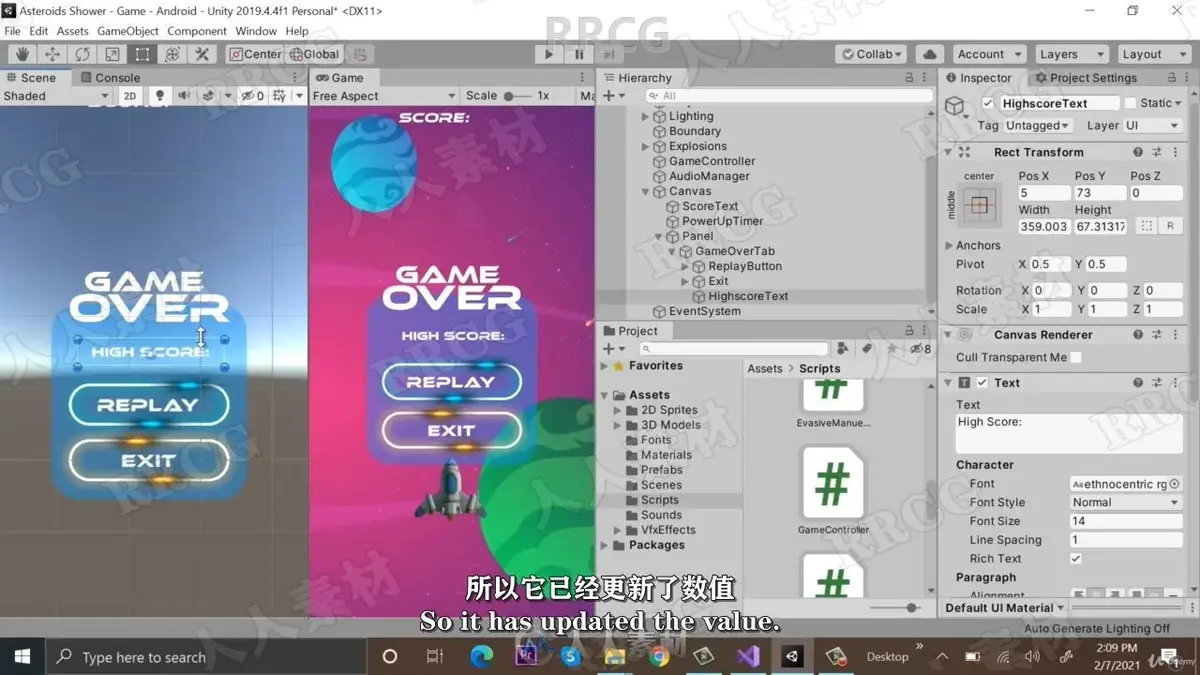The height and width of the screenshot is (675, 1200).
Task: Open the Assets menu
Action: point(72,31)
